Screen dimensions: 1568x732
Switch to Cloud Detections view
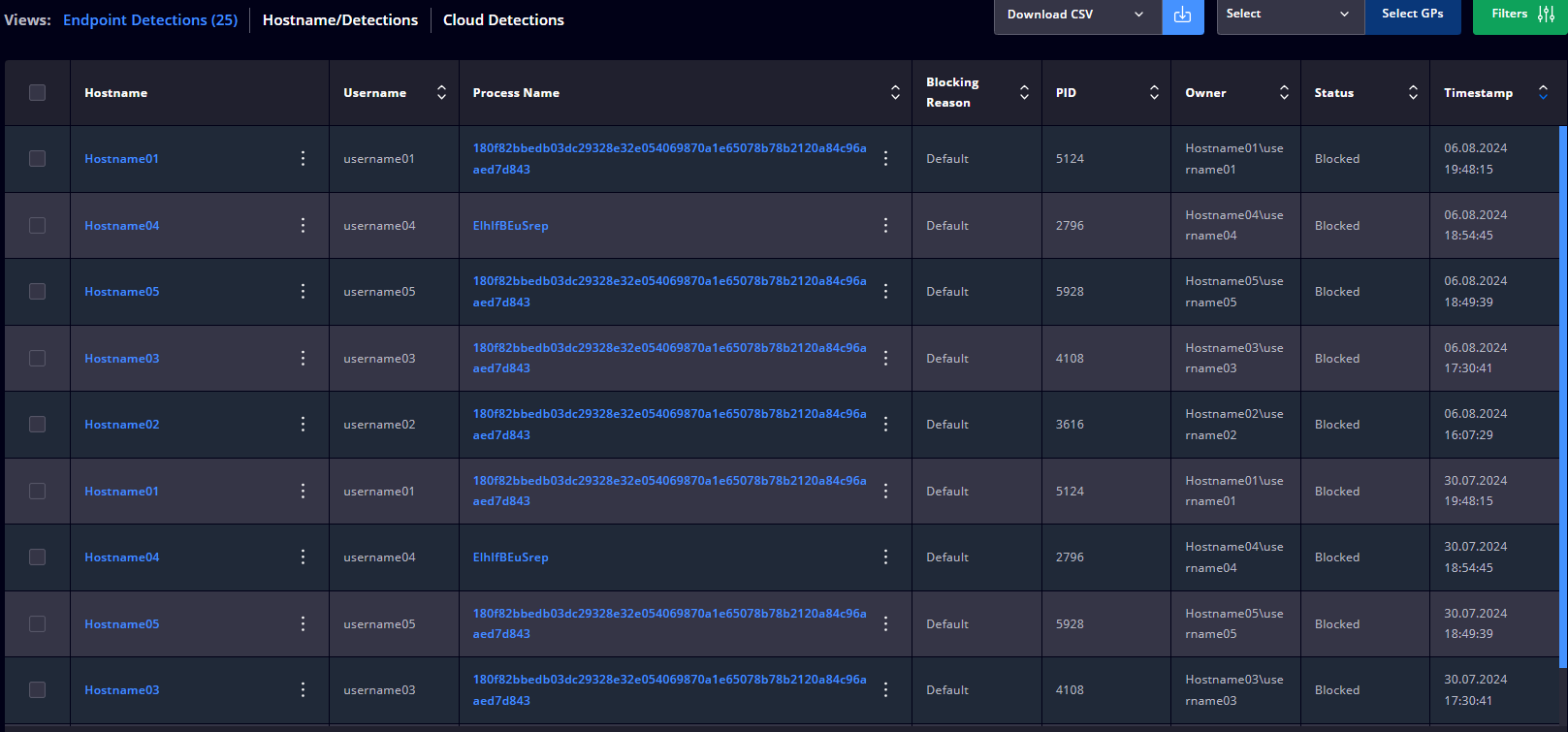click(x=503, y=19)
